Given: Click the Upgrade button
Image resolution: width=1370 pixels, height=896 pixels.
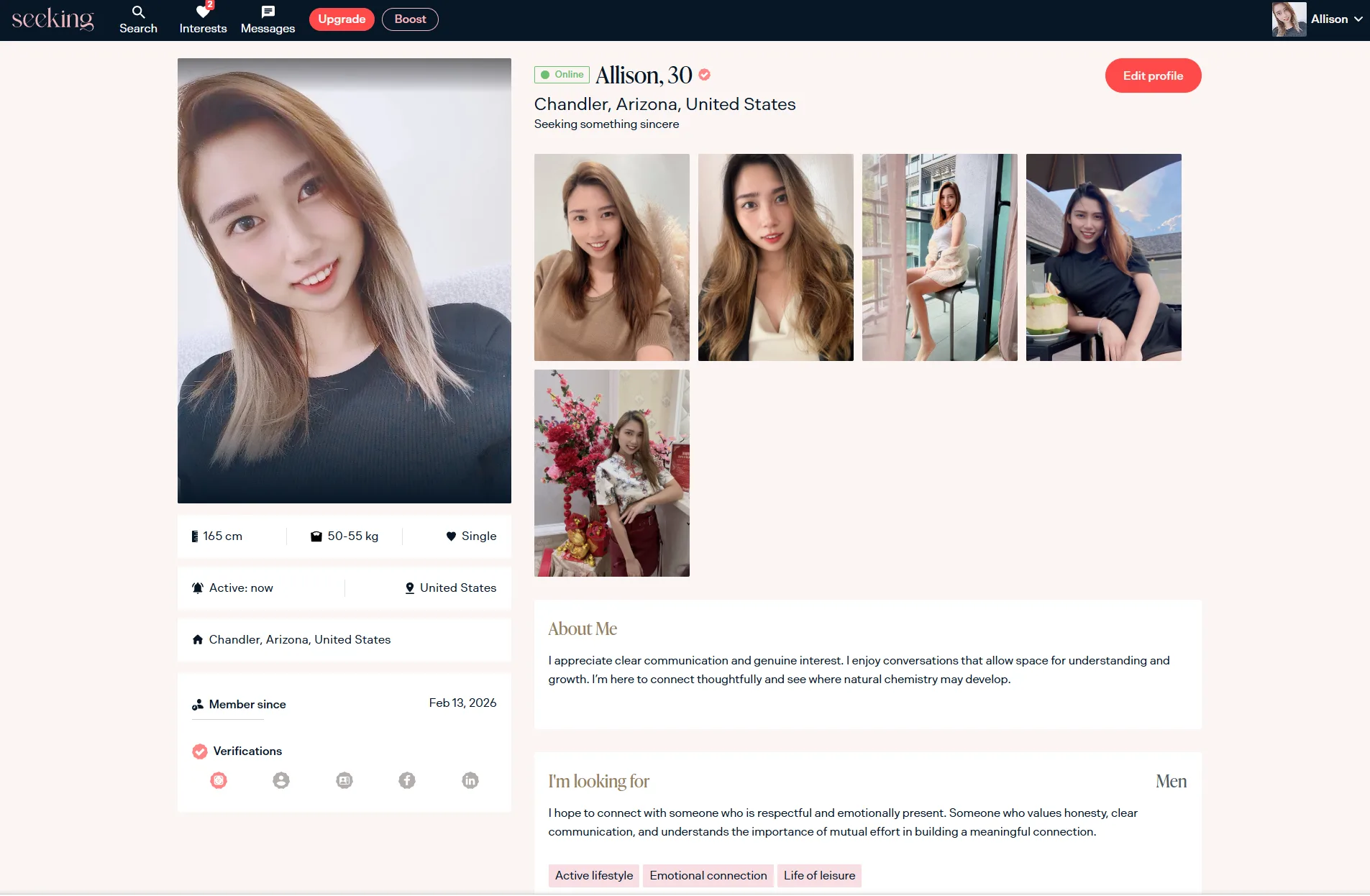Looking at the screenshot, I should pyautogui.click(x=342, y=19).
